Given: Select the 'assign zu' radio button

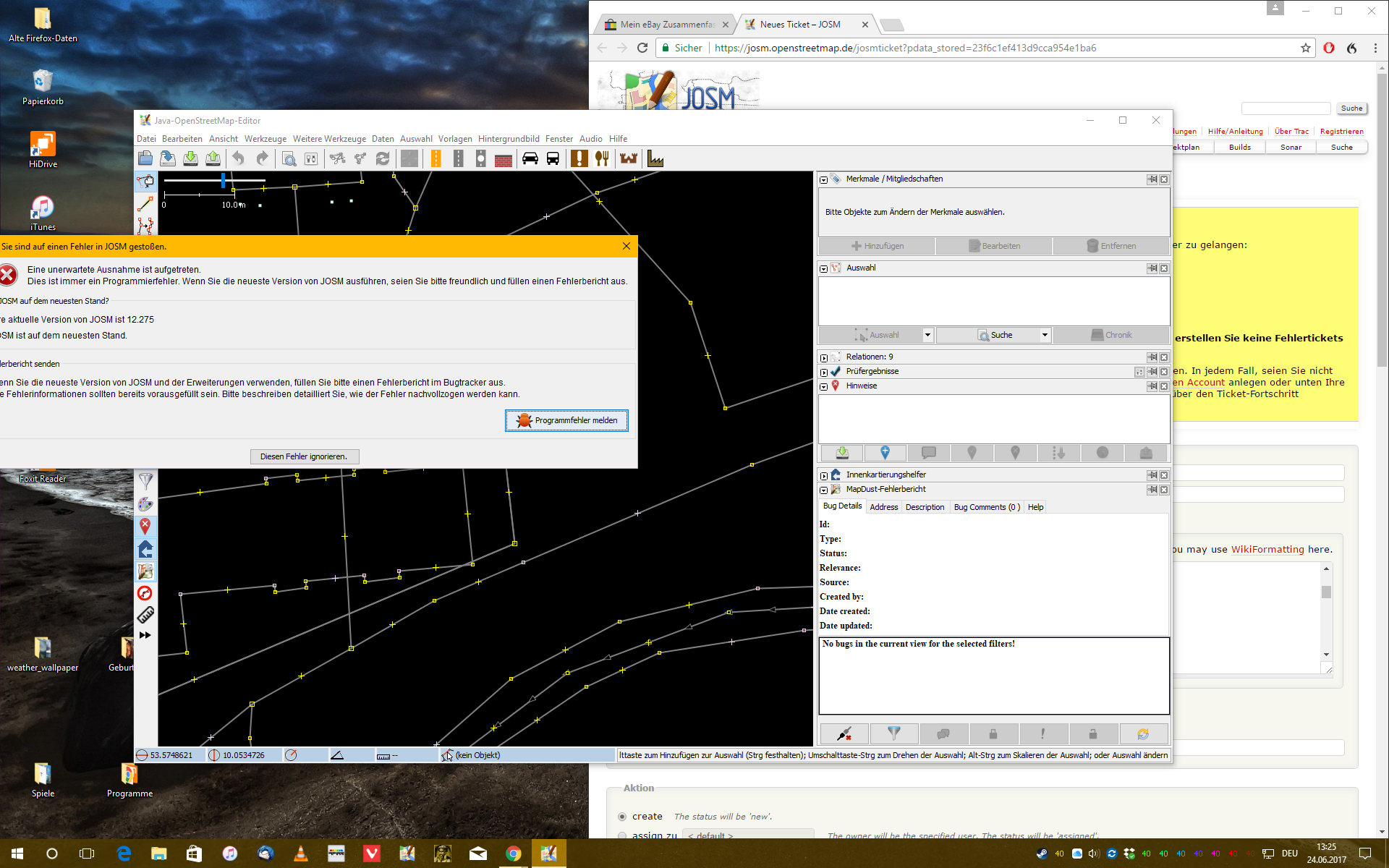Looking at the screenshot, I should click(x=622, y=835).
